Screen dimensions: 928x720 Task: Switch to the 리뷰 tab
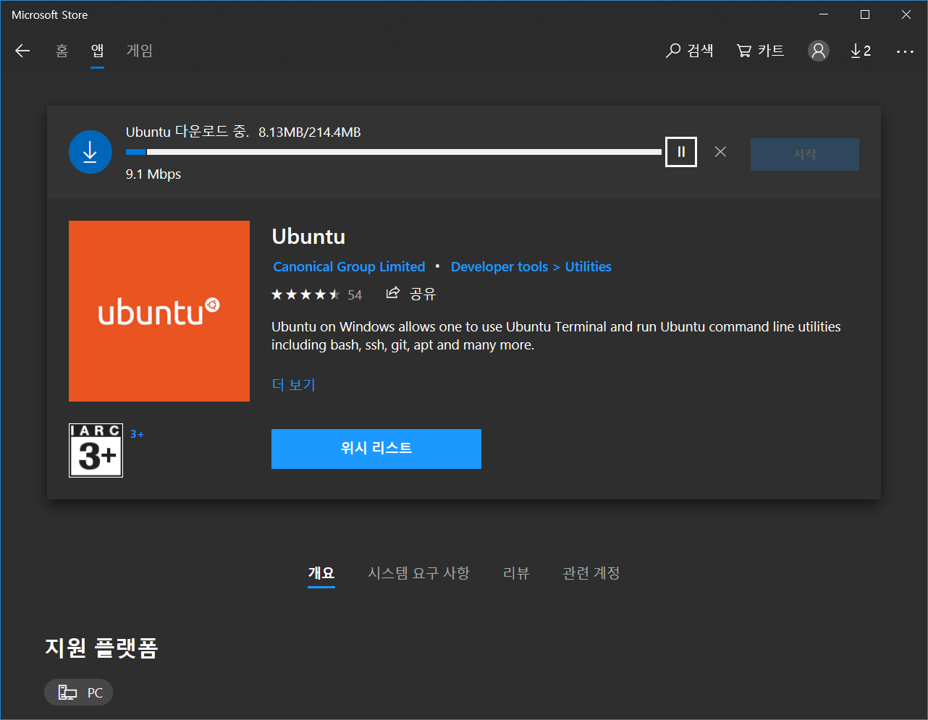tap(516, 573)
